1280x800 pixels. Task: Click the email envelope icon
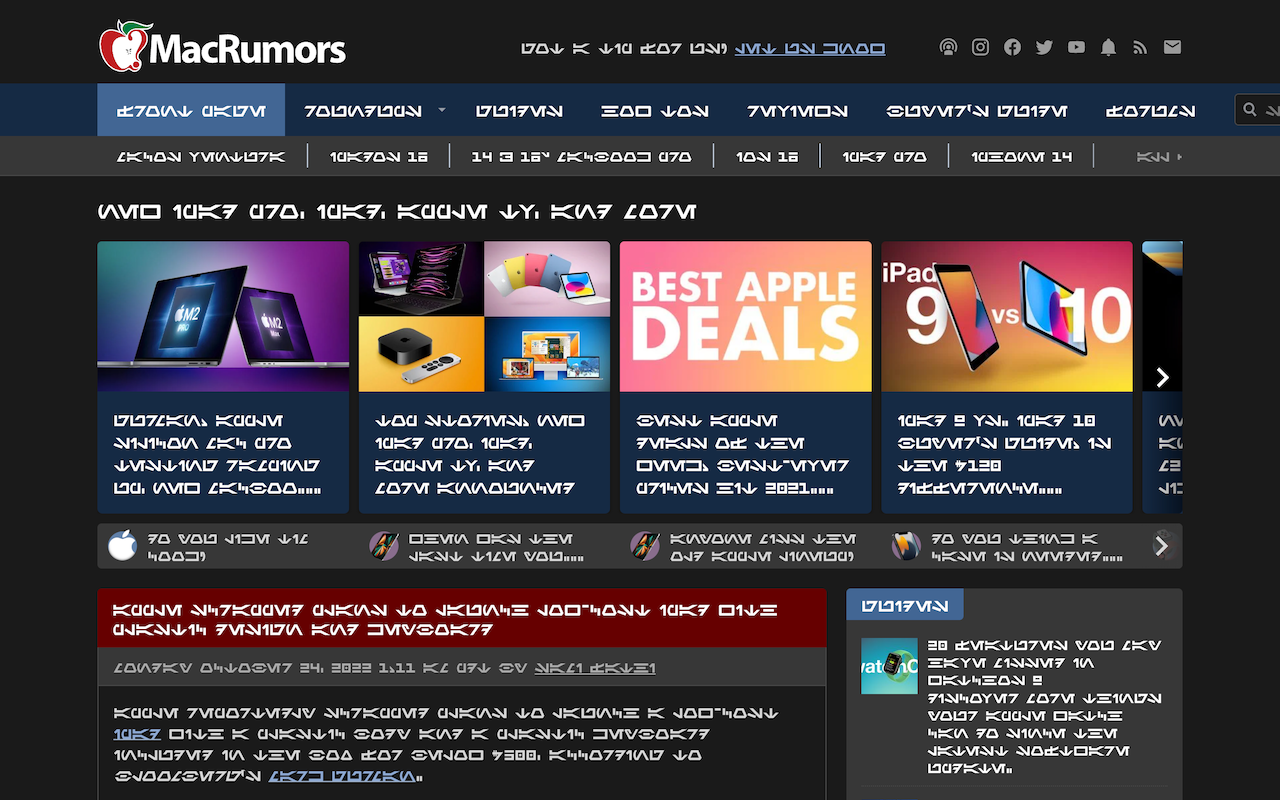[x=1172, y=47]
